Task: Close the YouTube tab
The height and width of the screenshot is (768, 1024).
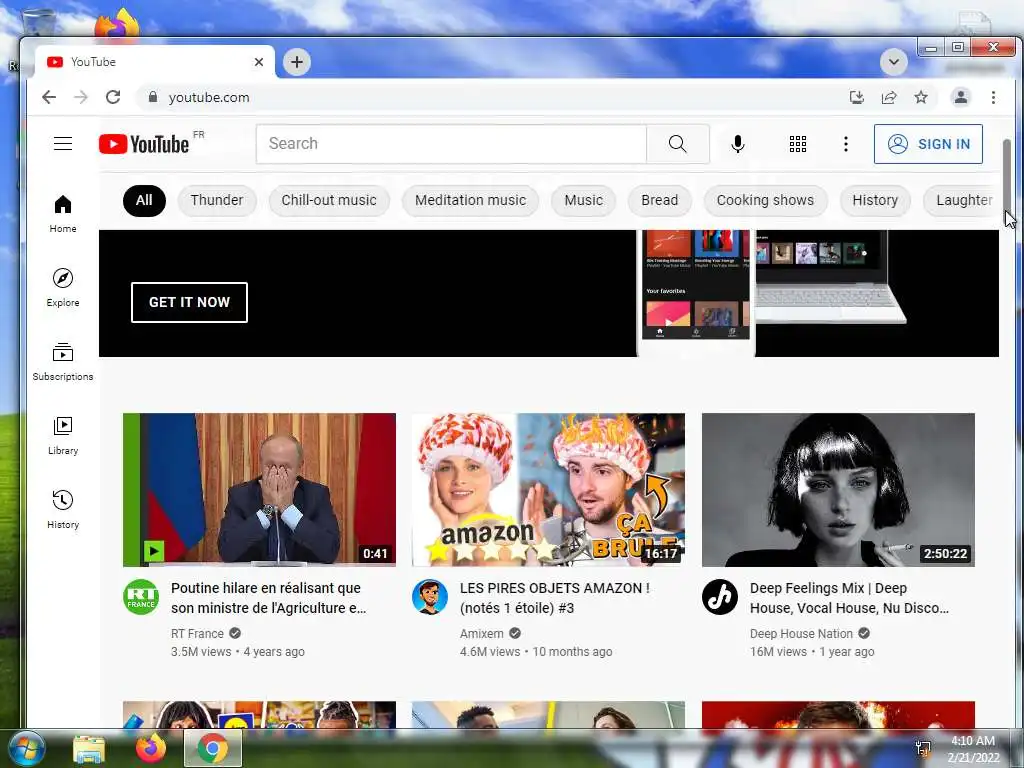Action: 259,62
